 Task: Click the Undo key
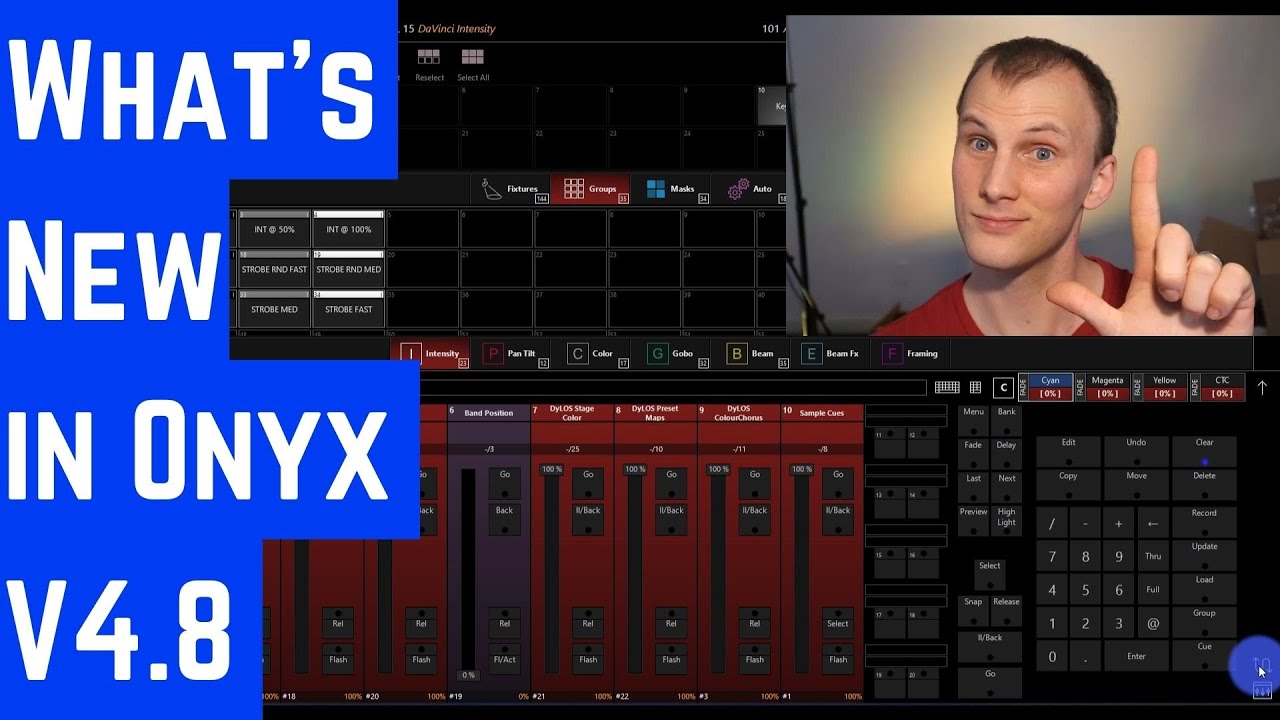click(1137, 451)
